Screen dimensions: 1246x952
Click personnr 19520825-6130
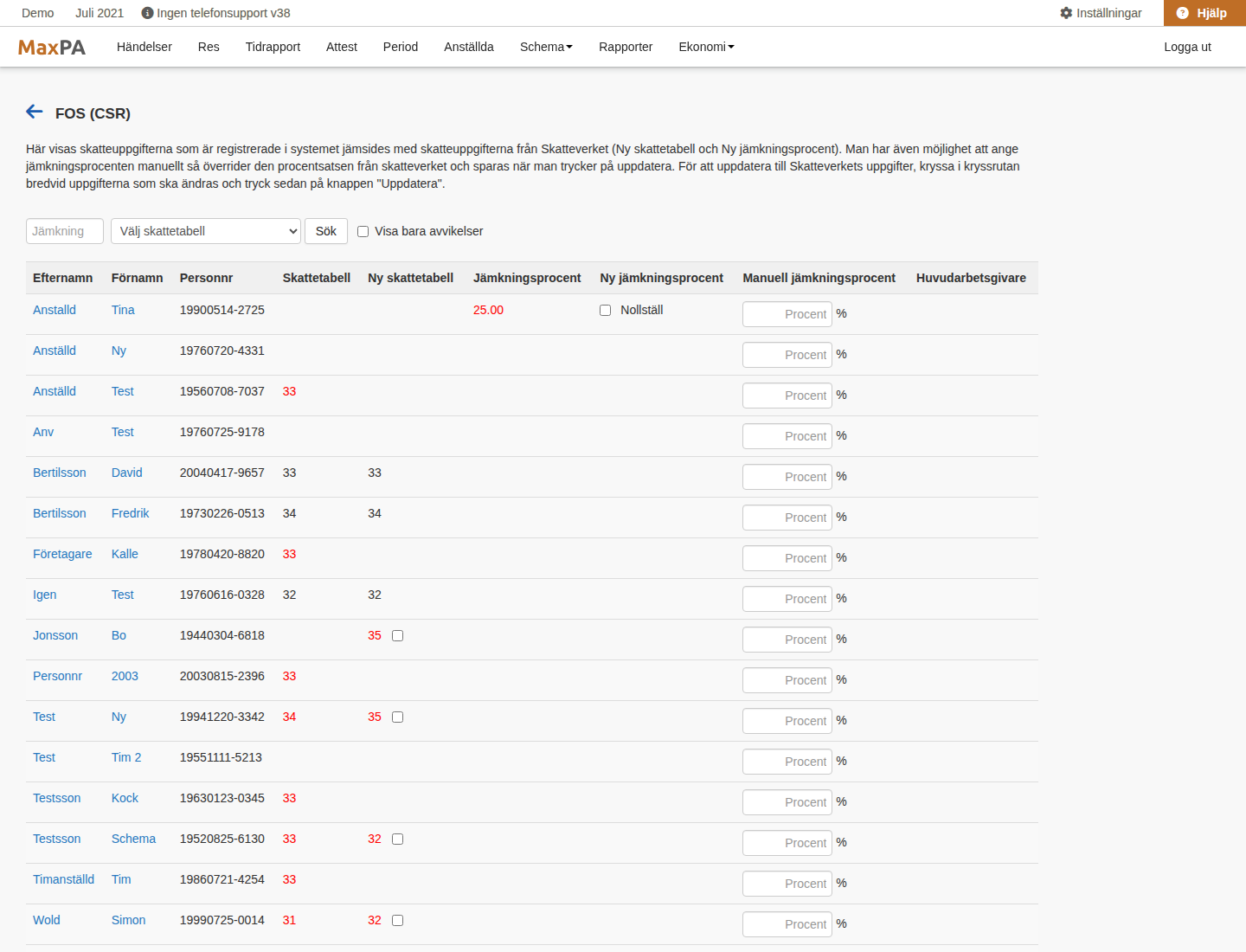[222, 839]
